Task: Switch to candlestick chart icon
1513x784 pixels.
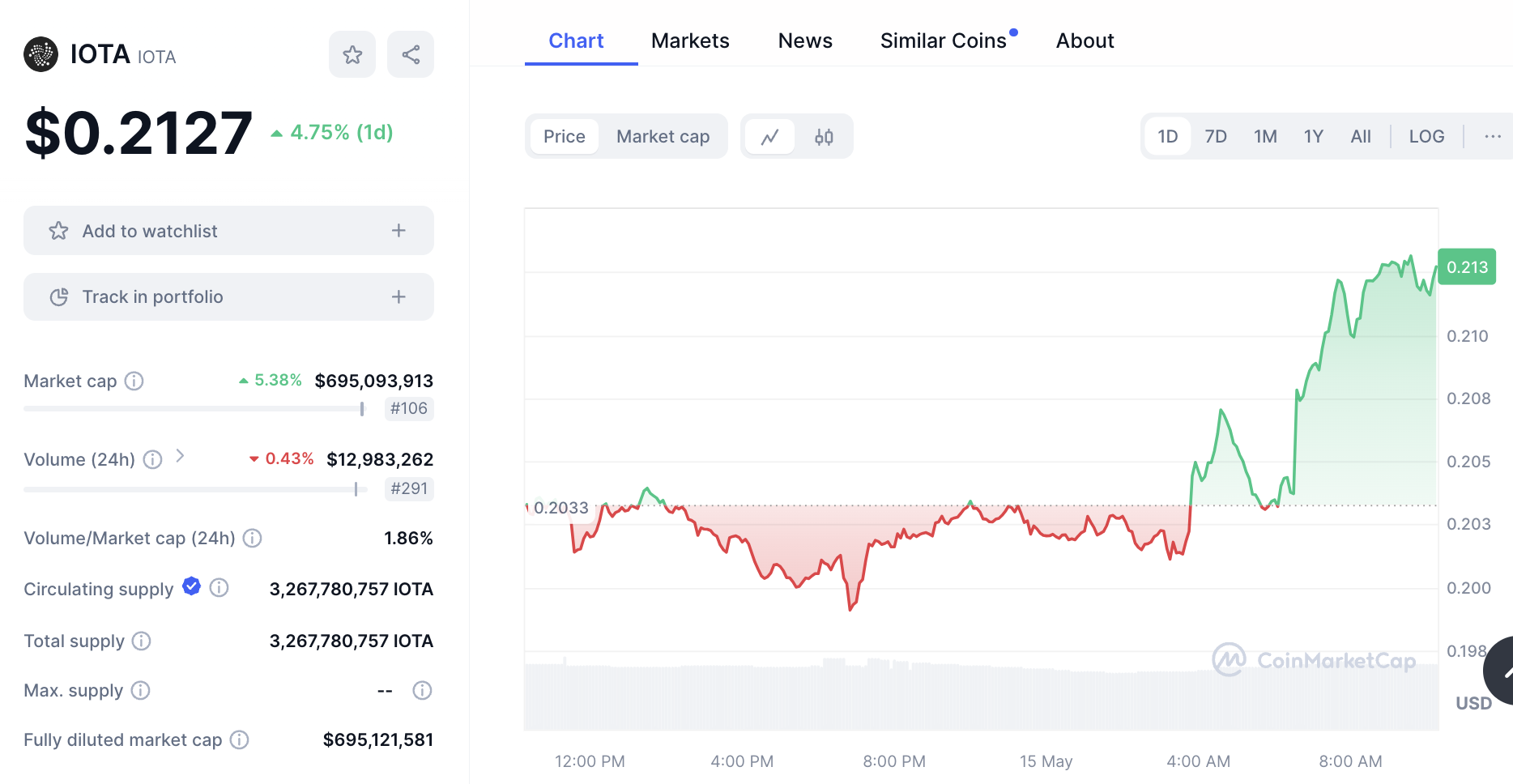Action: [824, 137]
